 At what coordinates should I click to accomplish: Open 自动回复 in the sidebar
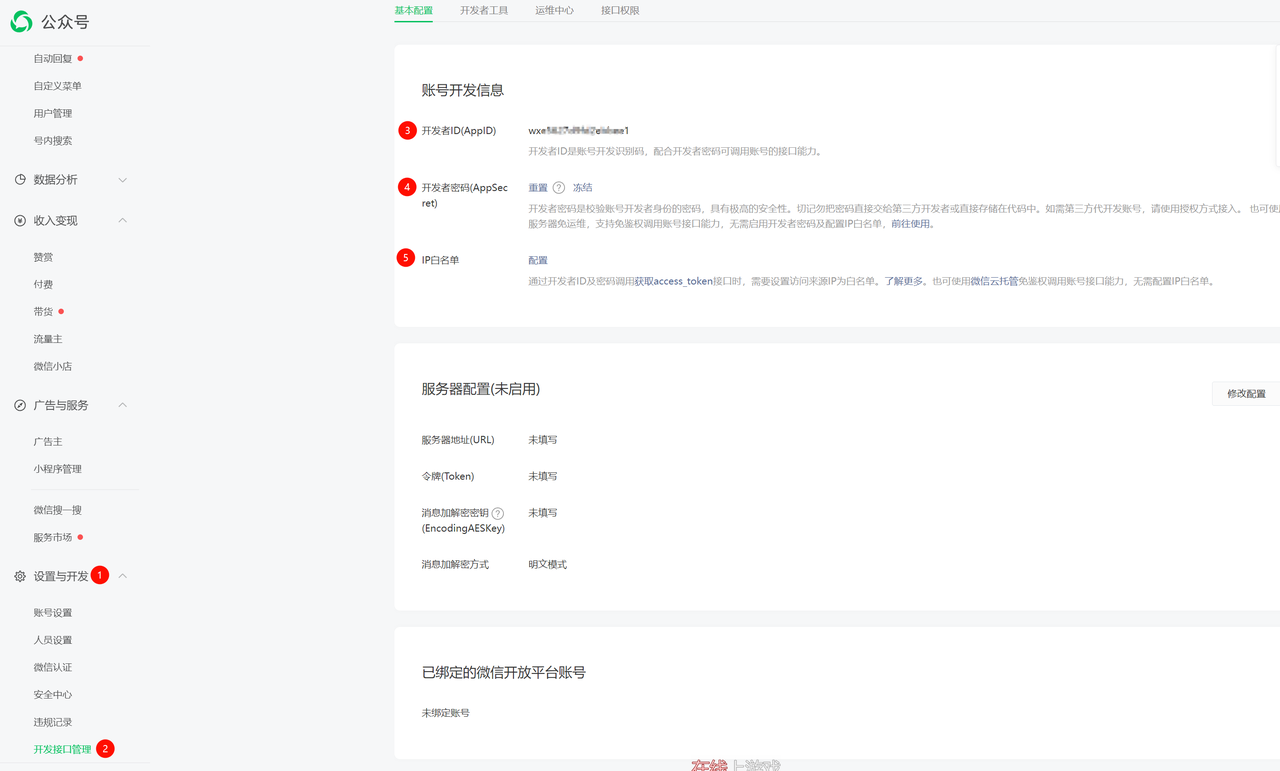[53, 59]
